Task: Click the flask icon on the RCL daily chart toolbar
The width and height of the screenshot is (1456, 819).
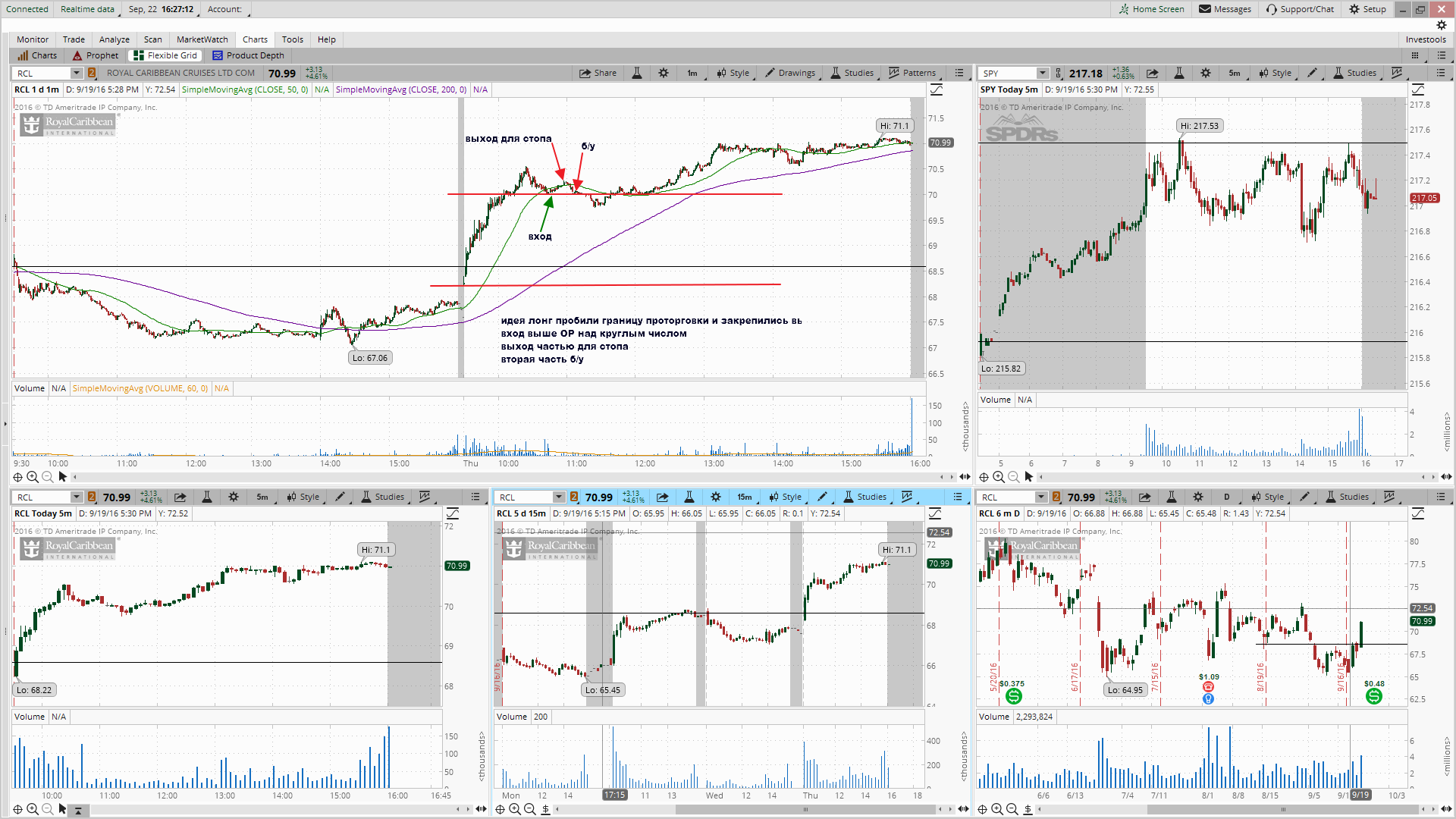Action: click(x=1171, y=497)
